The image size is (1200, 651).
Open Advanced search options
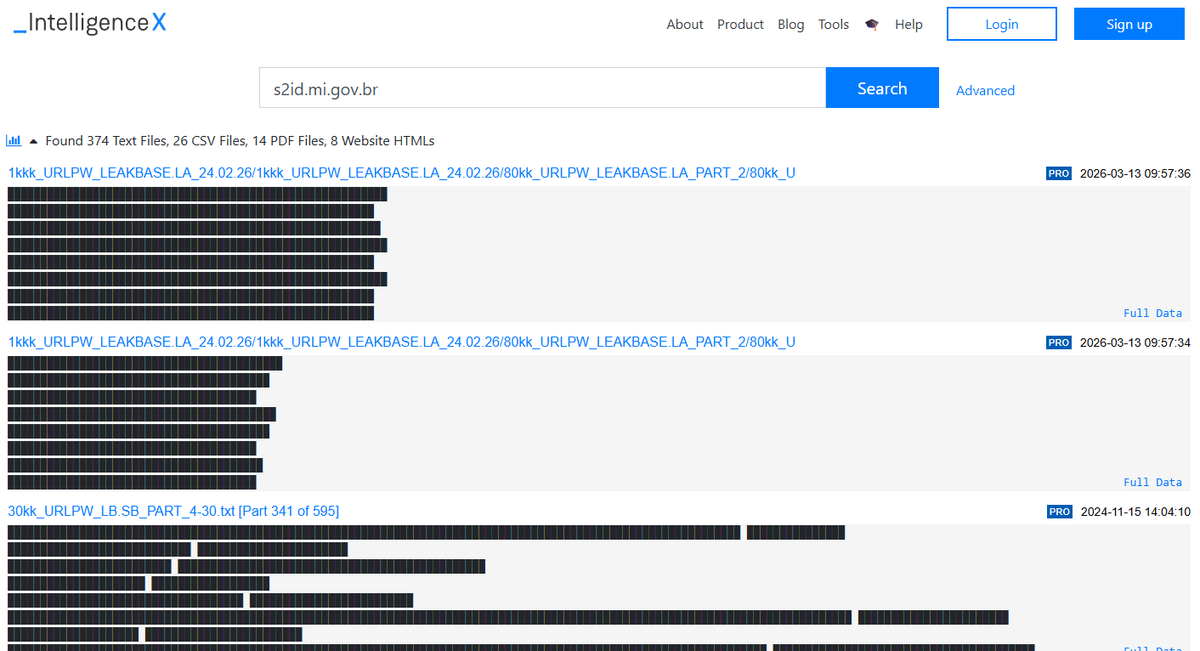coord(985,90)
